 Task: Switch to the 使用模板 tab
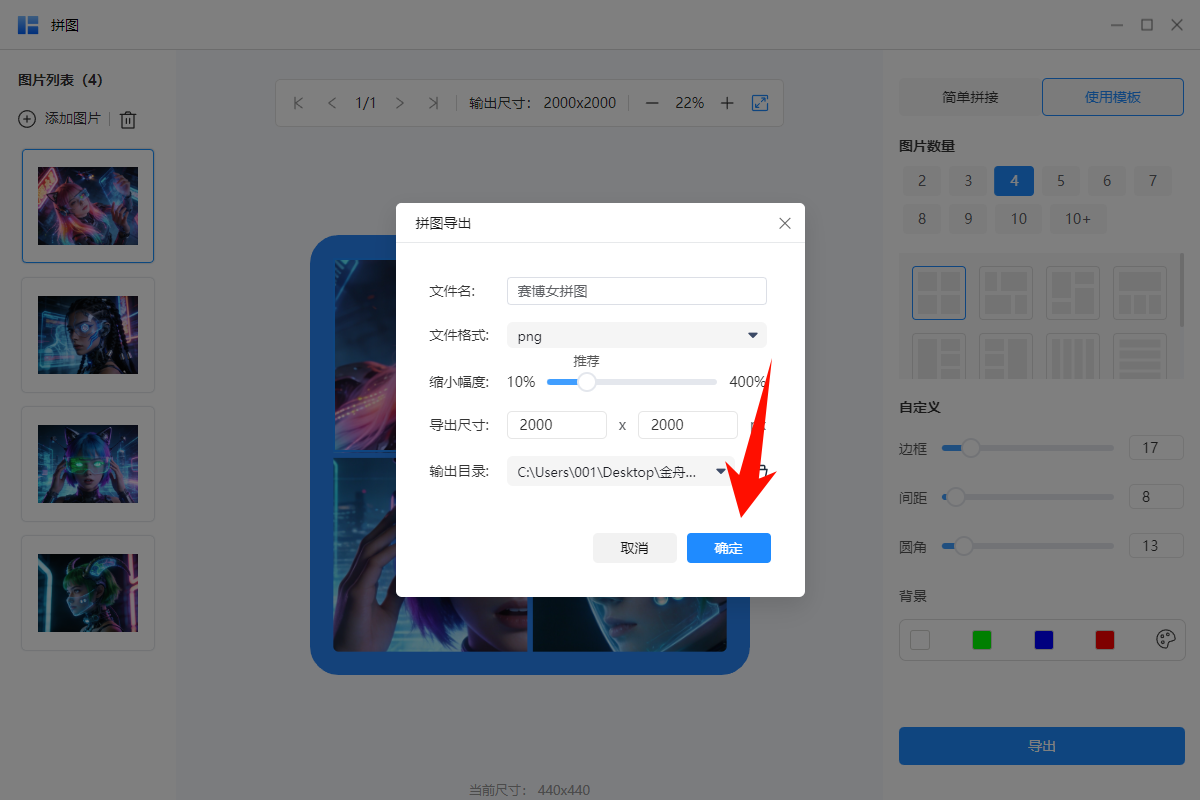pos(1112,97)
